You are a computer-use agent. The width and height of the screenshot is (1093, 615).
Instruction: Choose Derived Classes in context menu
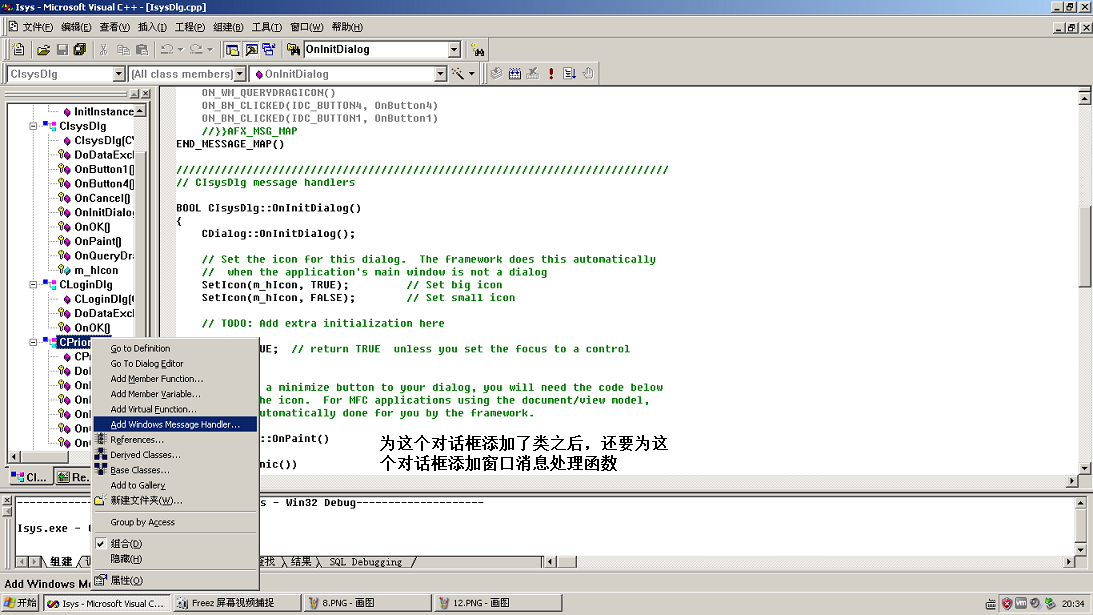pos(175,455)
